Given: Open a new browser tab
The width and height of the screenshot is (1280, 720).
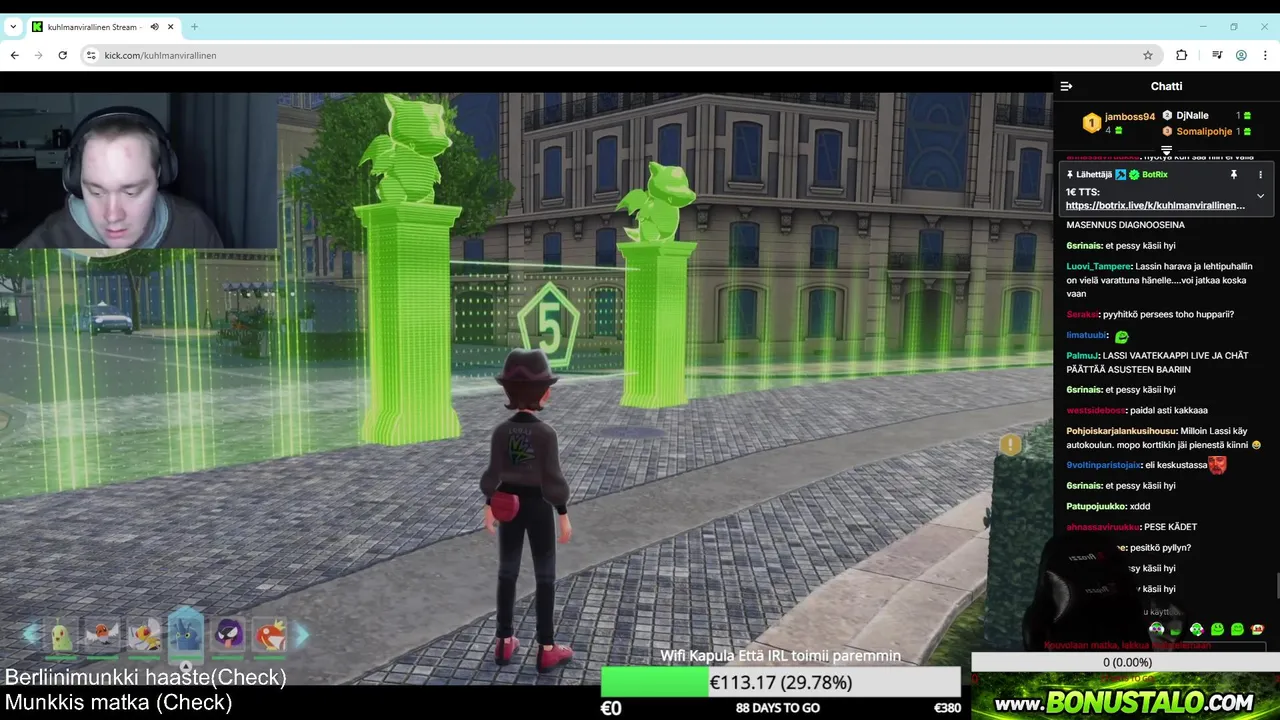Looking at the screenshot, I should [x=194, y=27].
